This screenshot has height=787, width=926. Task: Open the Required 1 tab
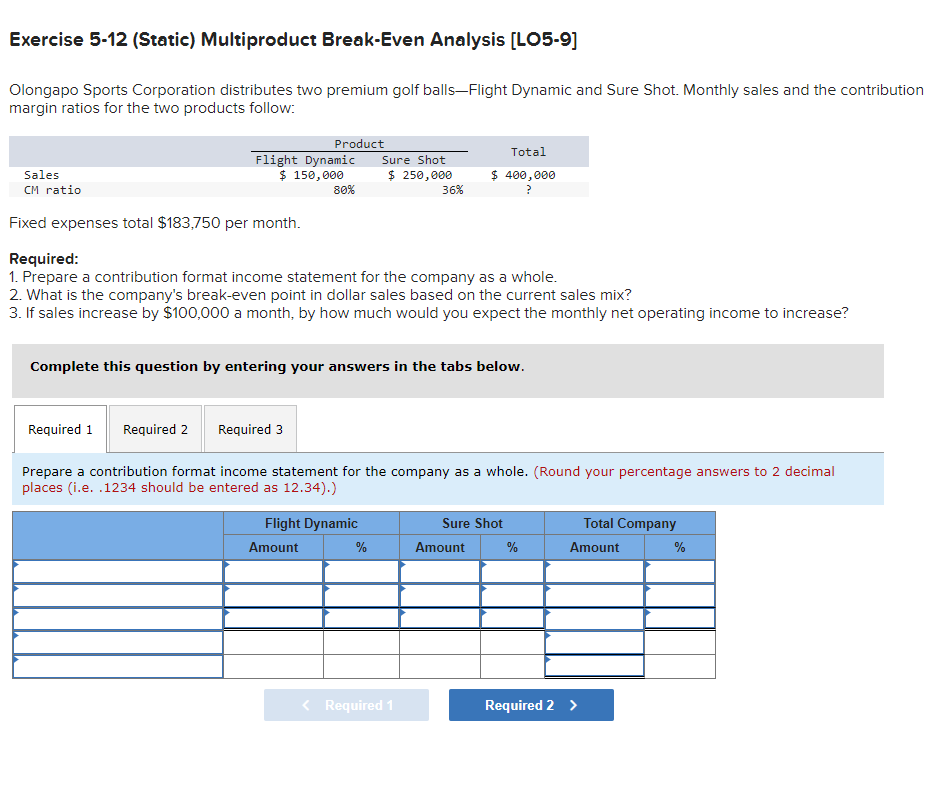tap(60, 429)
